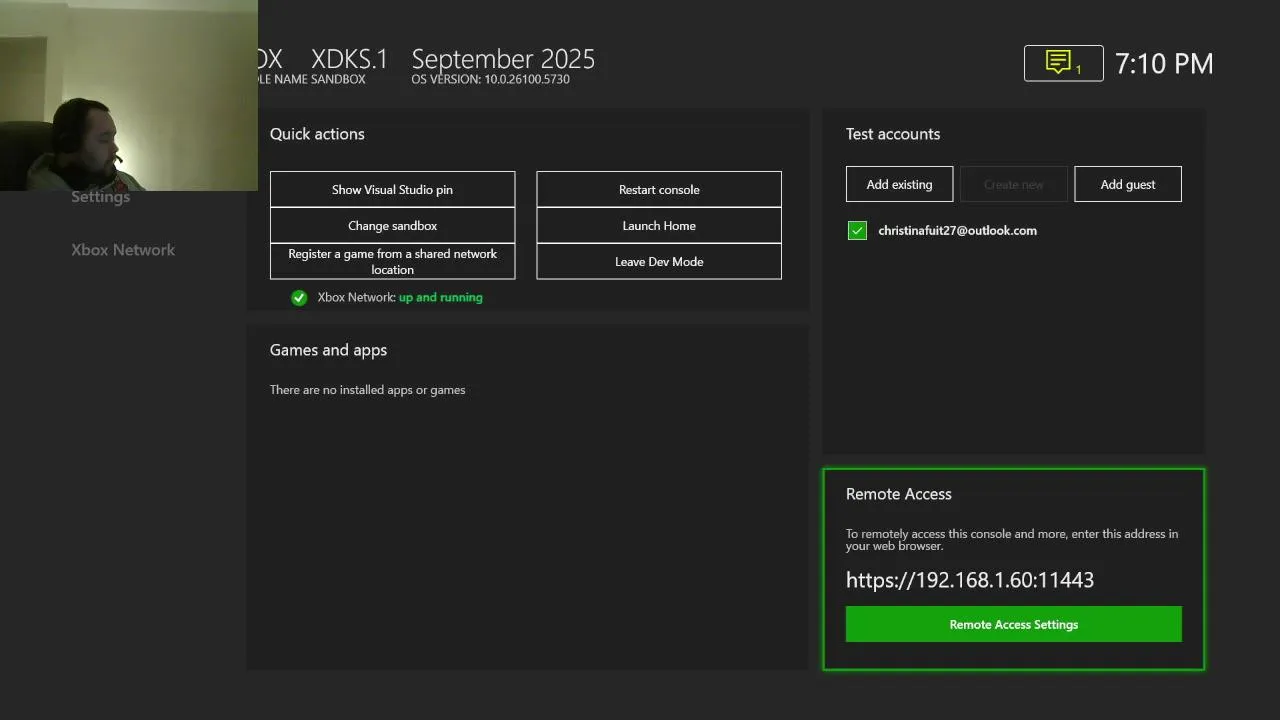The image size is (1280, 720).
Task: Add an existing test account
Action: coord(899,184)
